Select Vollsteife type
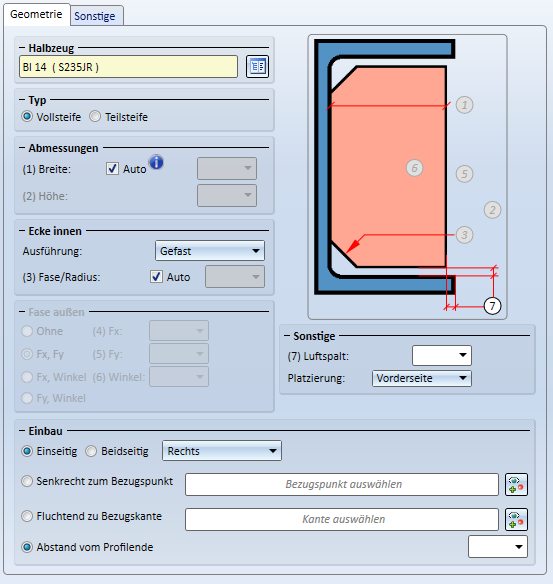This screenshot has width=553, height=584. tap(51, 117)
